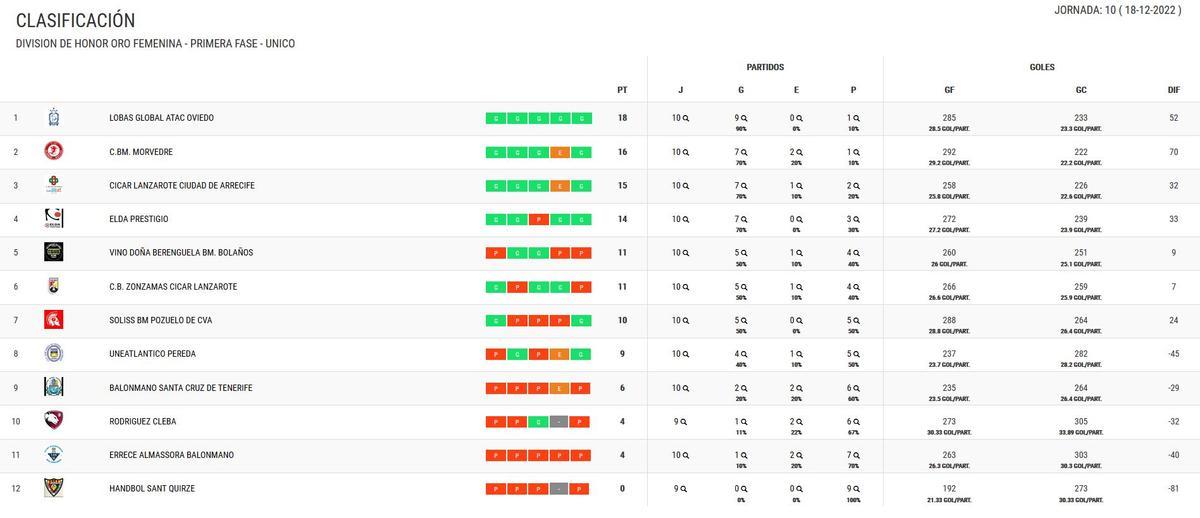Click the red loss box in Elda Prestigio's form
Screen dimensions: 1200x518
(x=539, y=219)
